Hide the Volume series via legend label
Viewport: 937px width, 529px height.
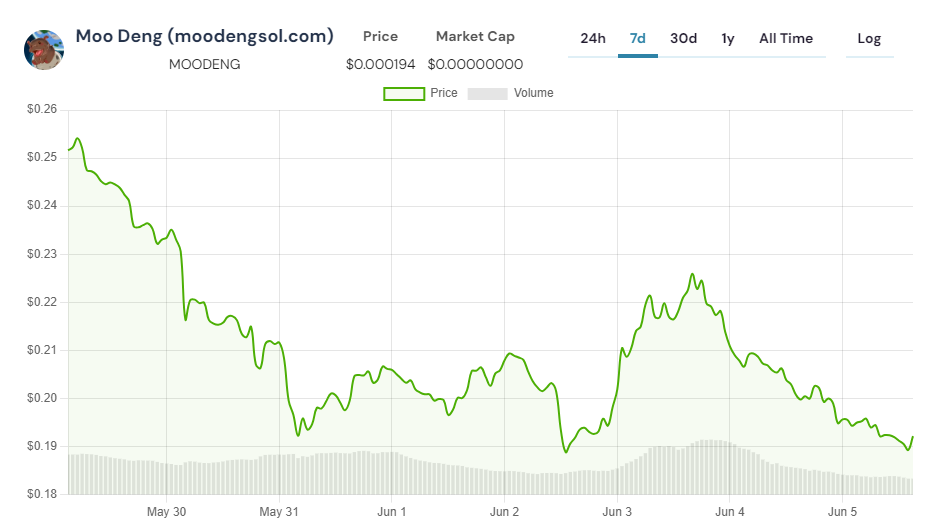(x=533, y=93)
